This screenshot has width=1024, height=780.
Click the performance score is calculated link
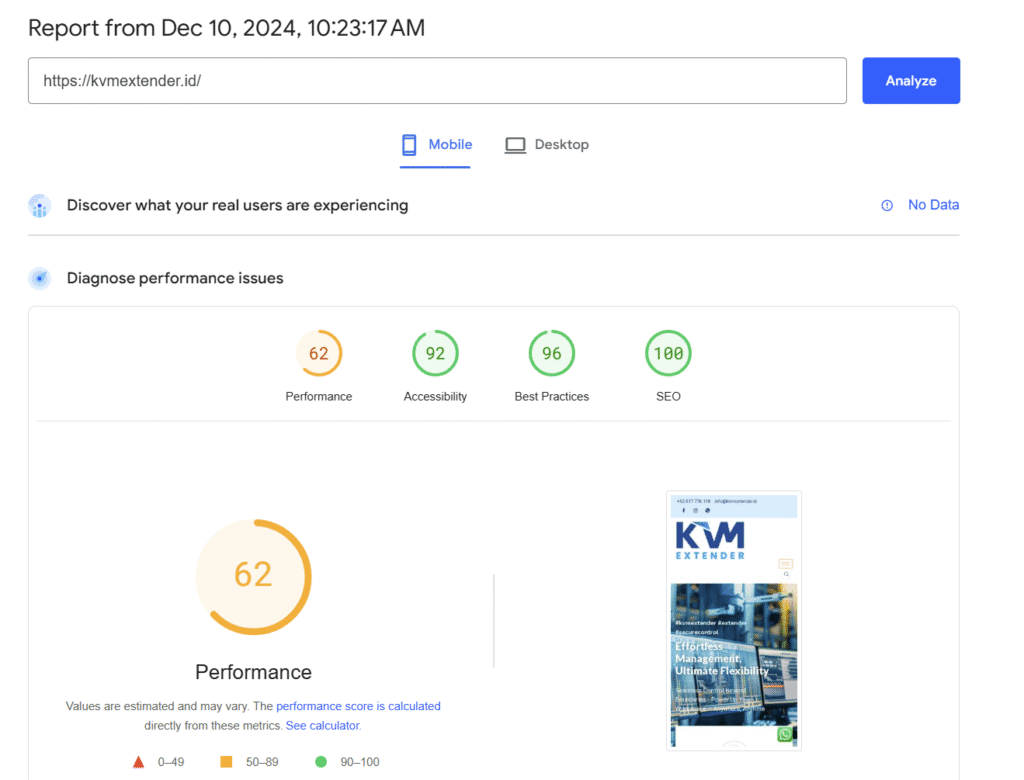358,706
